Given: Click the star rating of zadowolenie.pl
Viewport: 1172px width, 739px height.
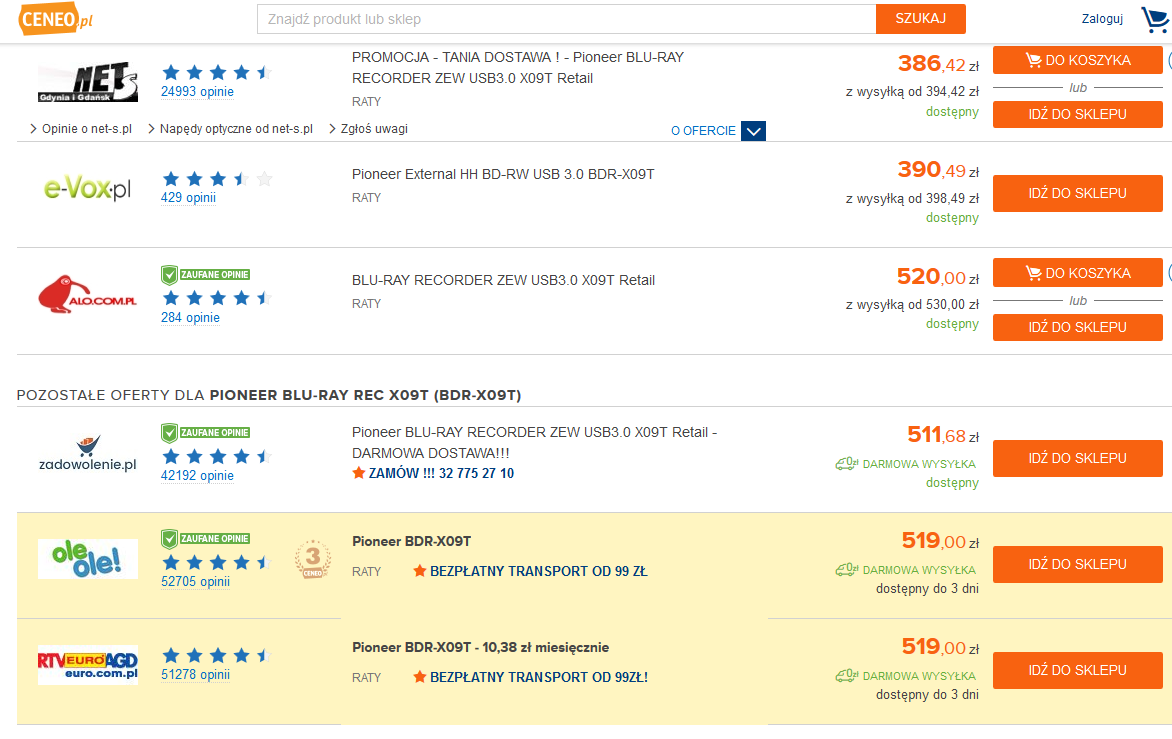Looking at the screenshot, I should click(x=217, y=456).
